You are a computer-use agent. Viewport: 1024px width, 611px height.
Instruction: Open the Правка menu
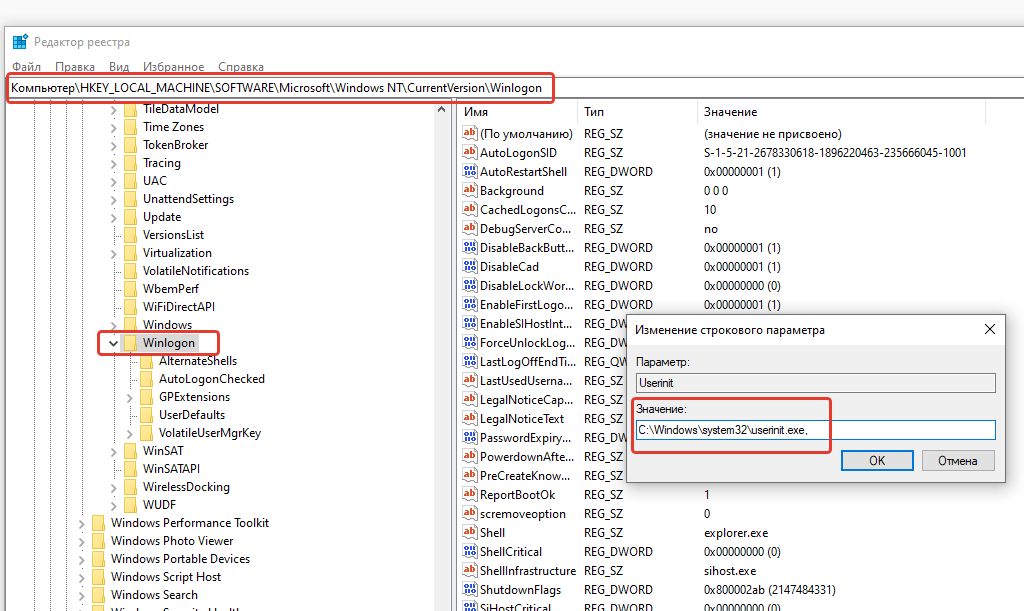coord(75,66)
